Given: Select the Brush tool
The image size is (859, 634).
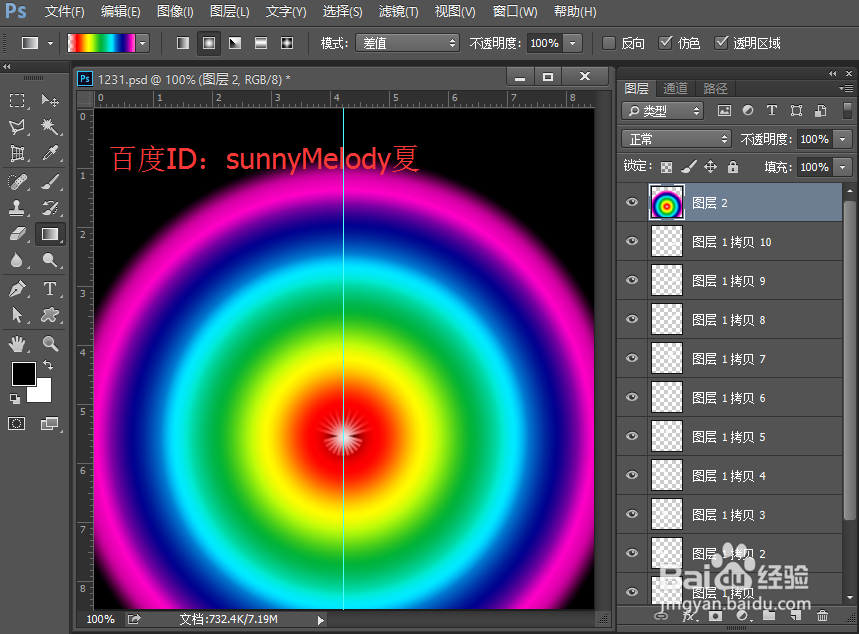Looking at the screenshot, I should coord(50,181).
